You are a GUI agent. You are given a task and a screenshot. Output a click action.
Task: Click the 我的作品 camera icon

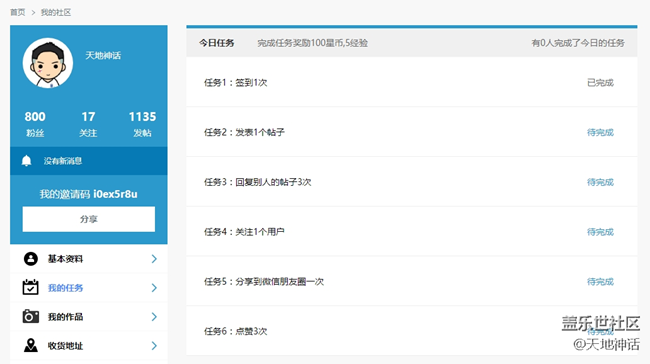(x=30, y=316)
